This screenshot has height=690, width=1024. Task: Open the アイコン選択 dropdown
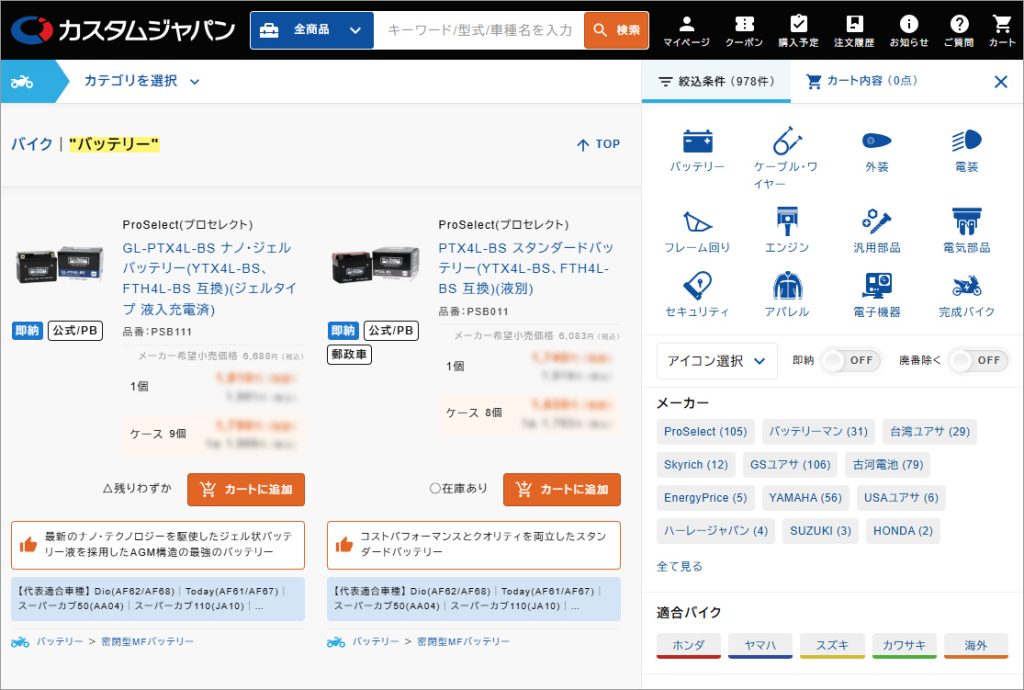coord(716,361)
